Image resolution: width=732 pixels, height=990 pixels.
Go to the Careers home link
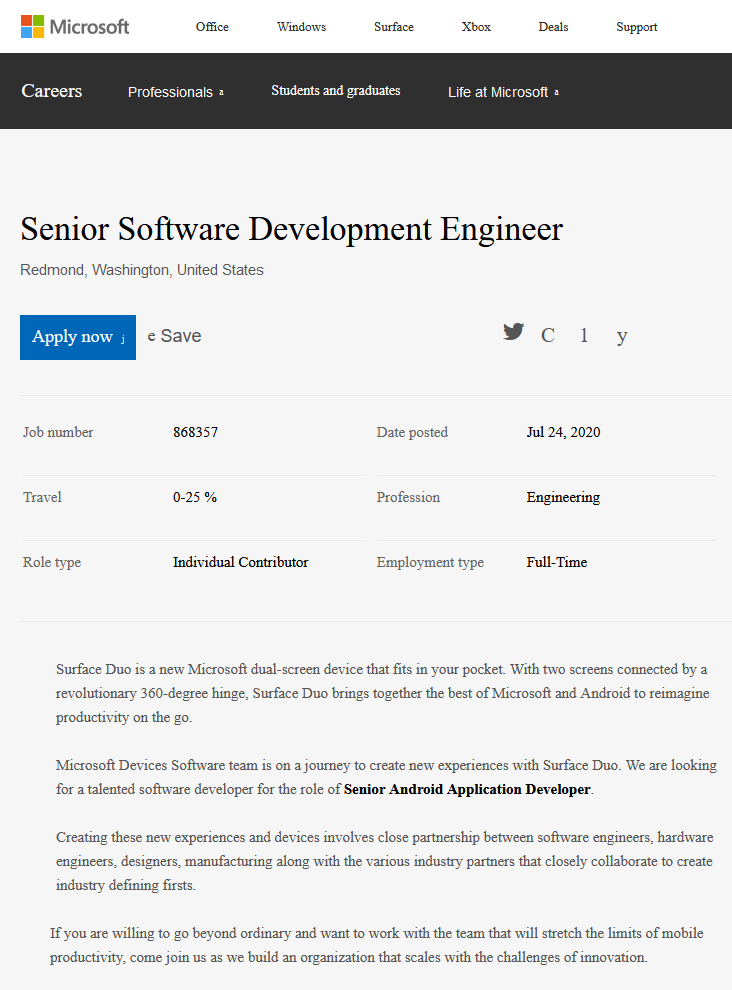point(52,91)
